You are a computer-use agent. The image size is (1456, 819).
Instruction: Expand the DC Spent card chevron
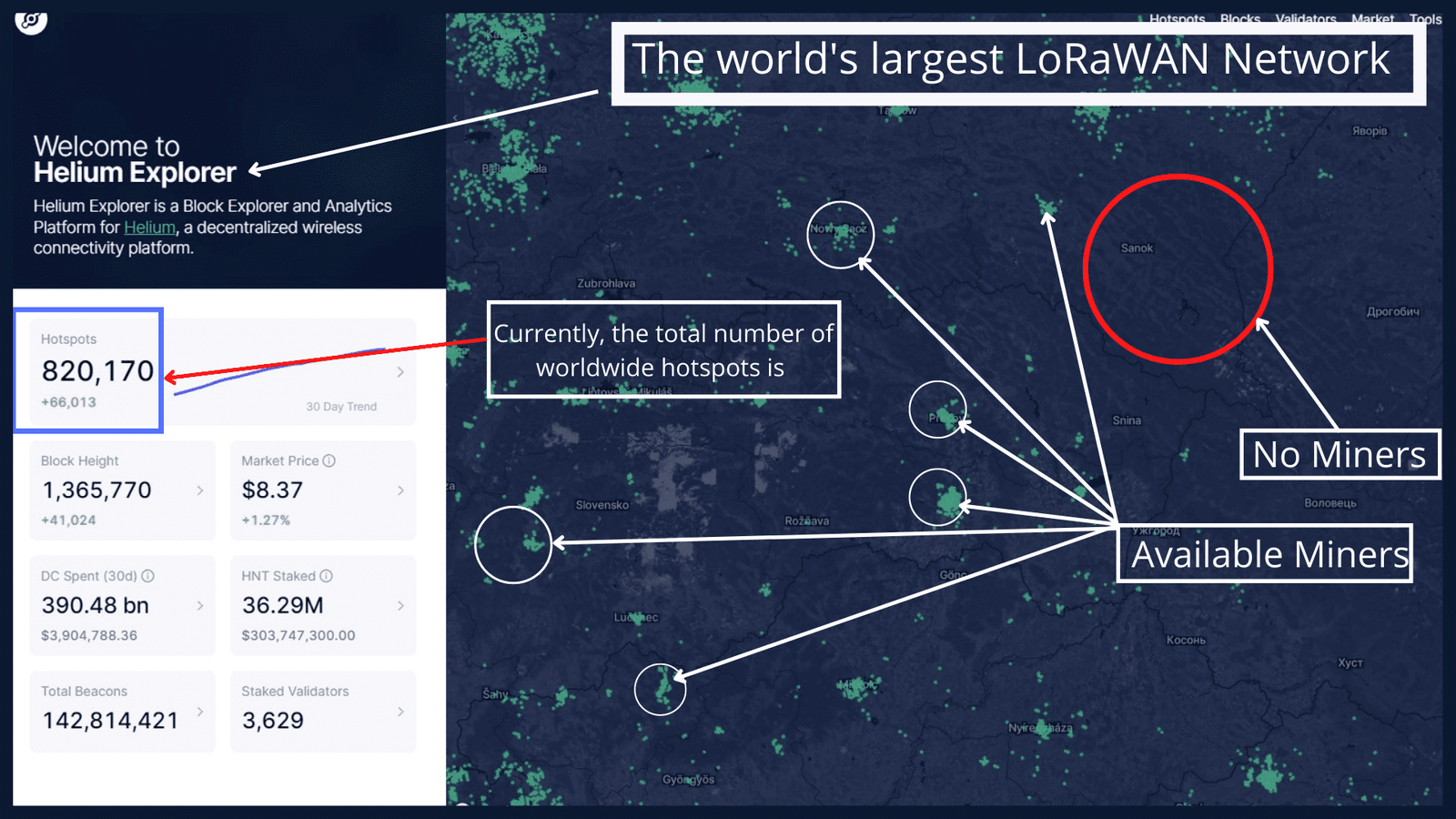click(200, 606)
